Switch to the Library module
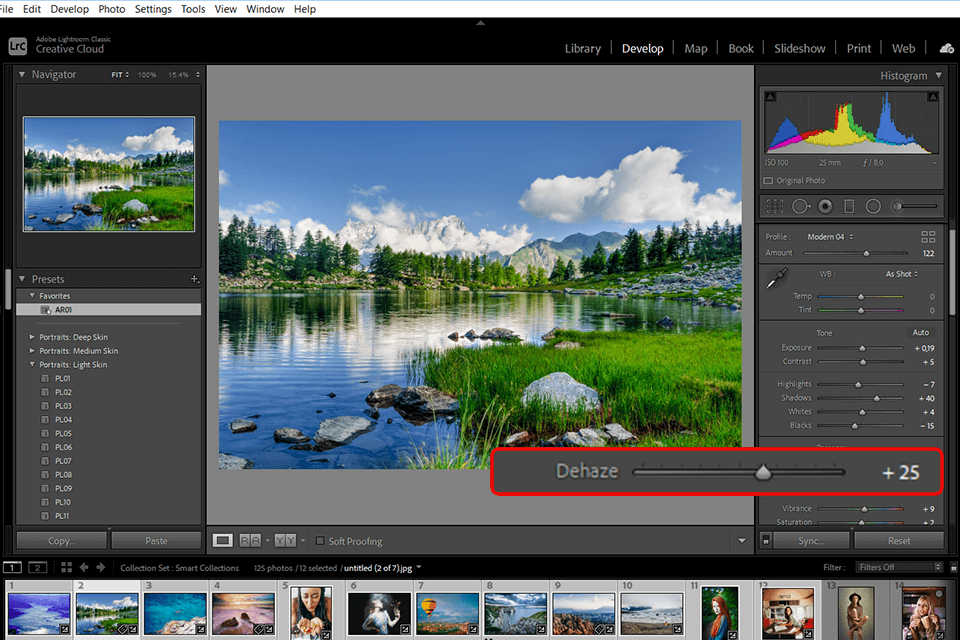The width and height of the screenshot is (960, 640). click(582, 48)
